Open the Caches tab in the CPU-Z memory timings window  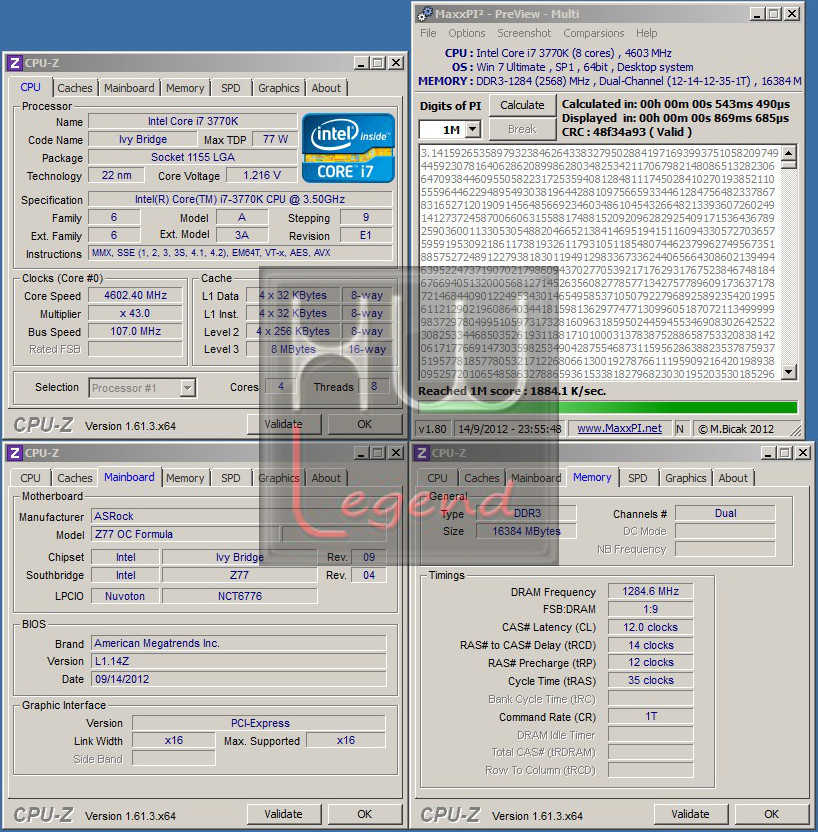(482, 478)
